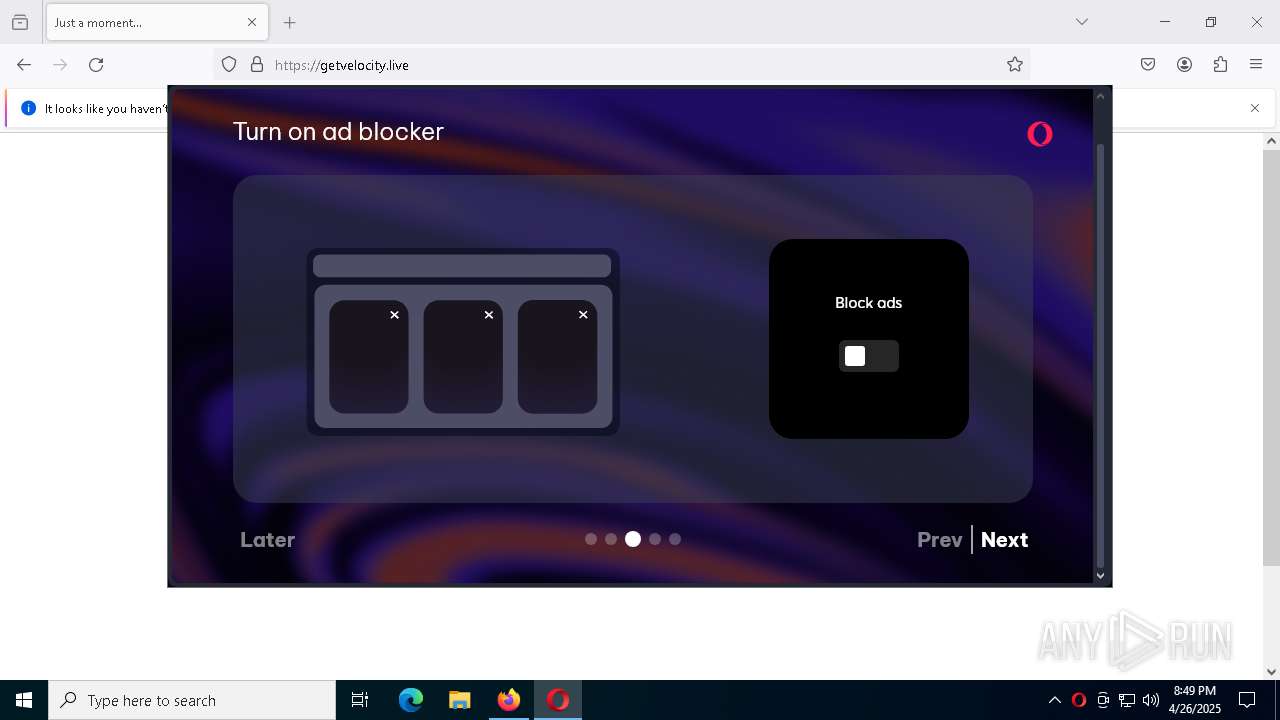Click the browser Forward arrow
The image size is (1280, 720).
[60, 65]
